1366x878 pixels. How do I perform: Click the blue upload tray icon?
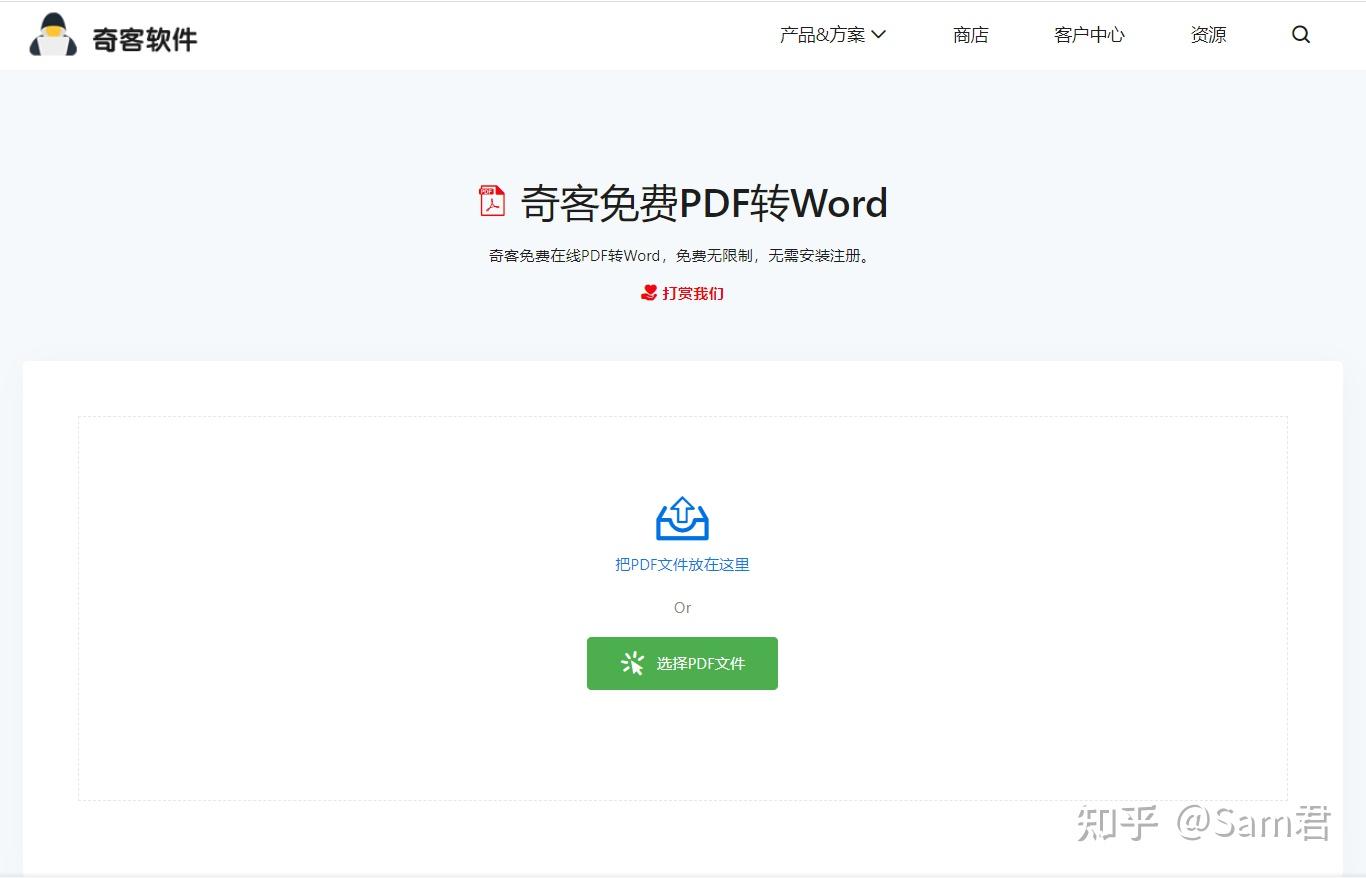click(x=682, y=518)
